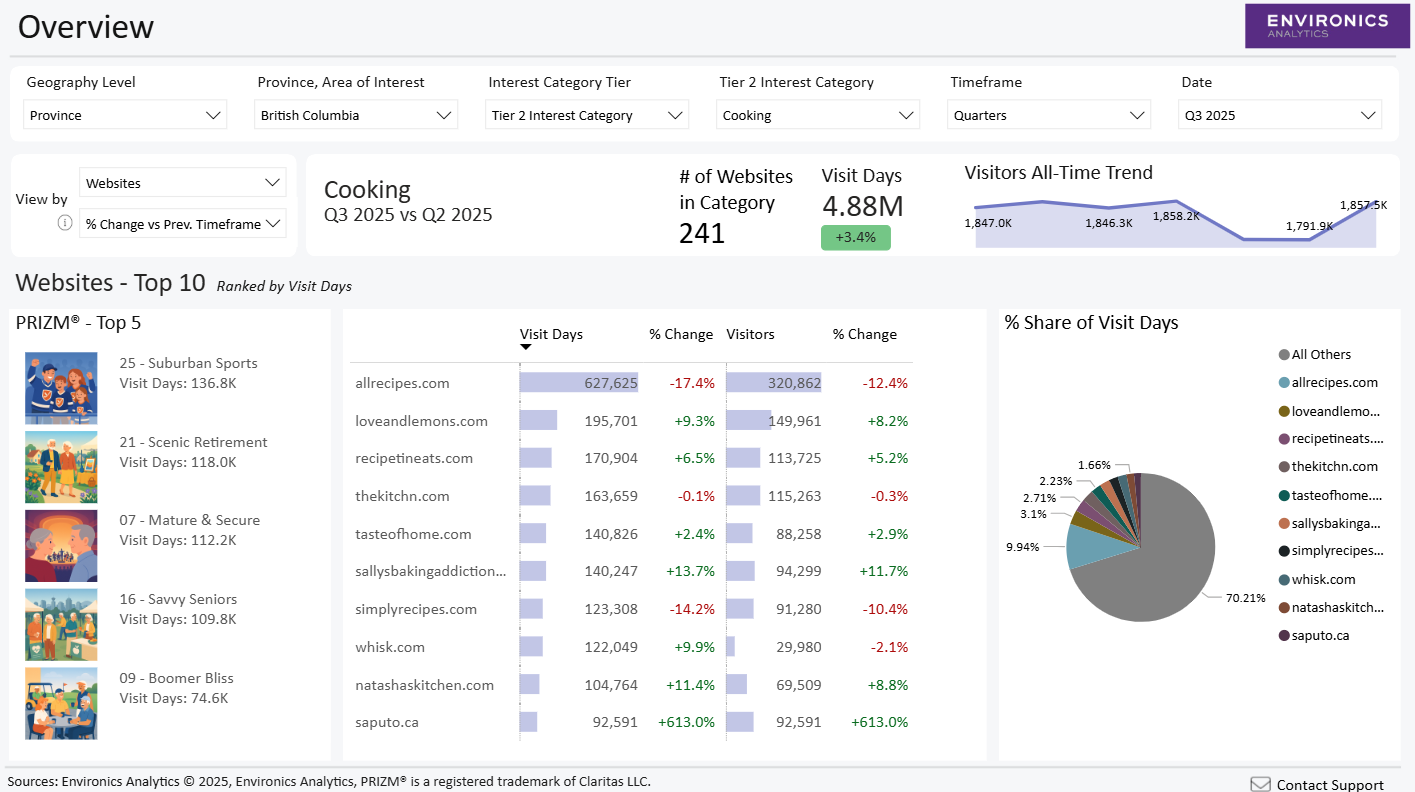This screenshot has width=1415, height=792.
Task: Open the Websites view-by dropdown
Action: [182, 182]
